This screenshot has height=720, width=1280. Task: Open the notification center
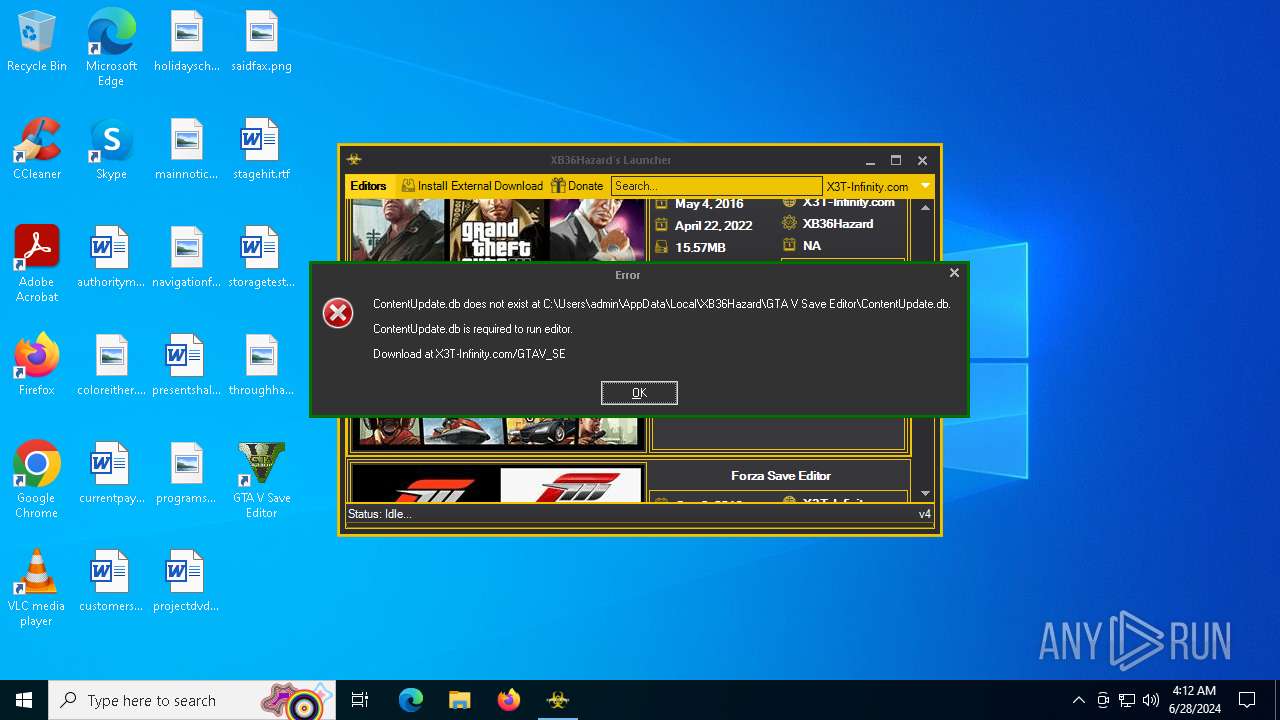coord(1247,700)
